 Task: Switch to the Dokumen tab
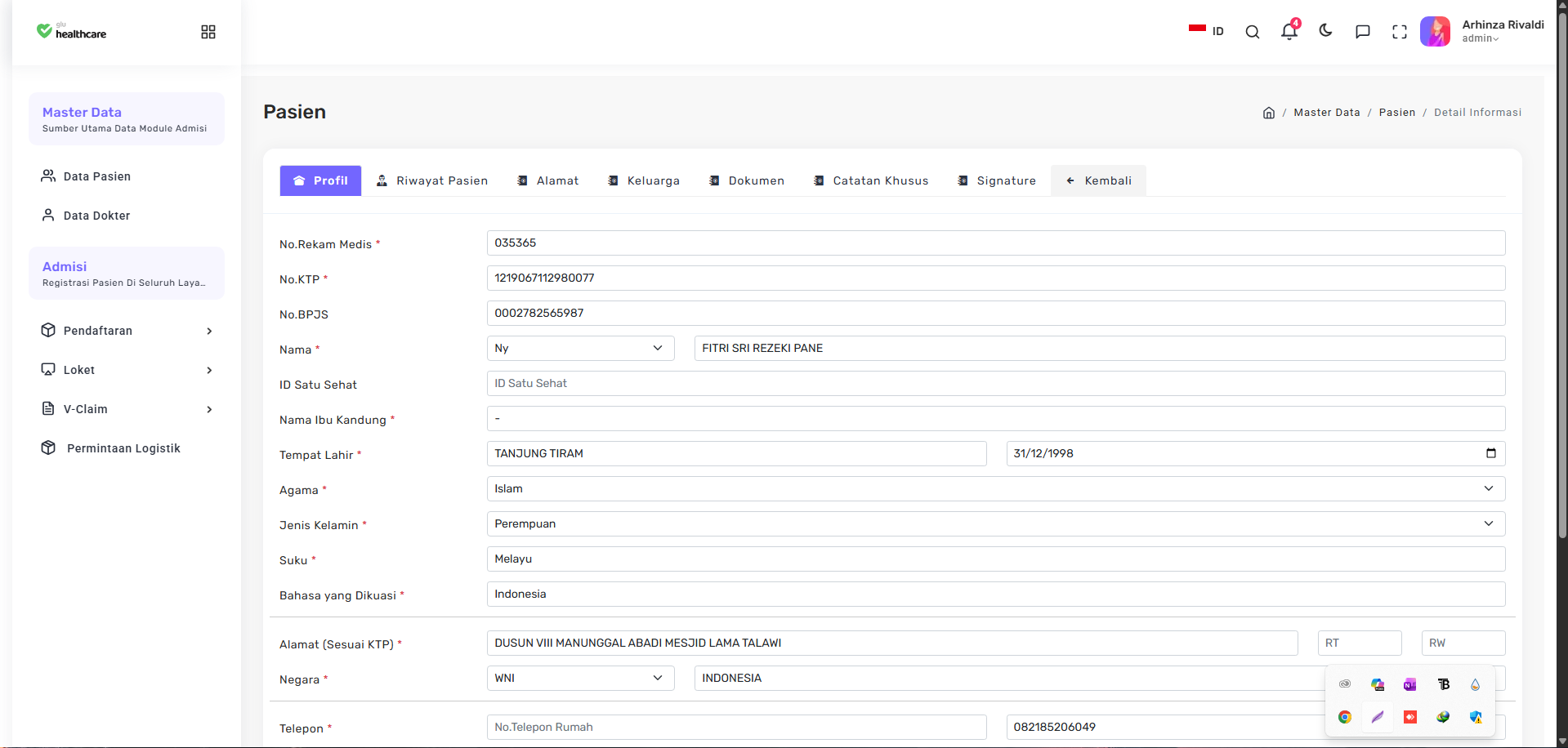pos(747,180)
